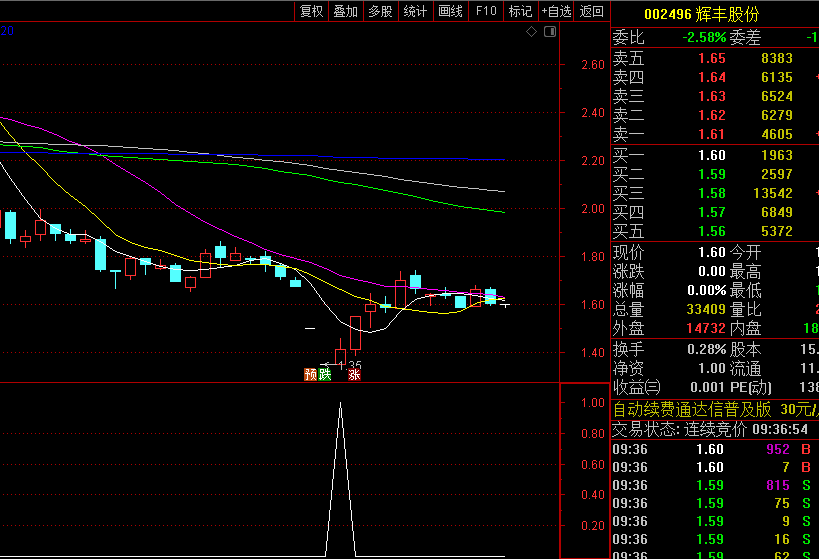Screen dimensions: 819x559
Task: Click the 预 marker on chart
Action: click(x=310, y=374)
